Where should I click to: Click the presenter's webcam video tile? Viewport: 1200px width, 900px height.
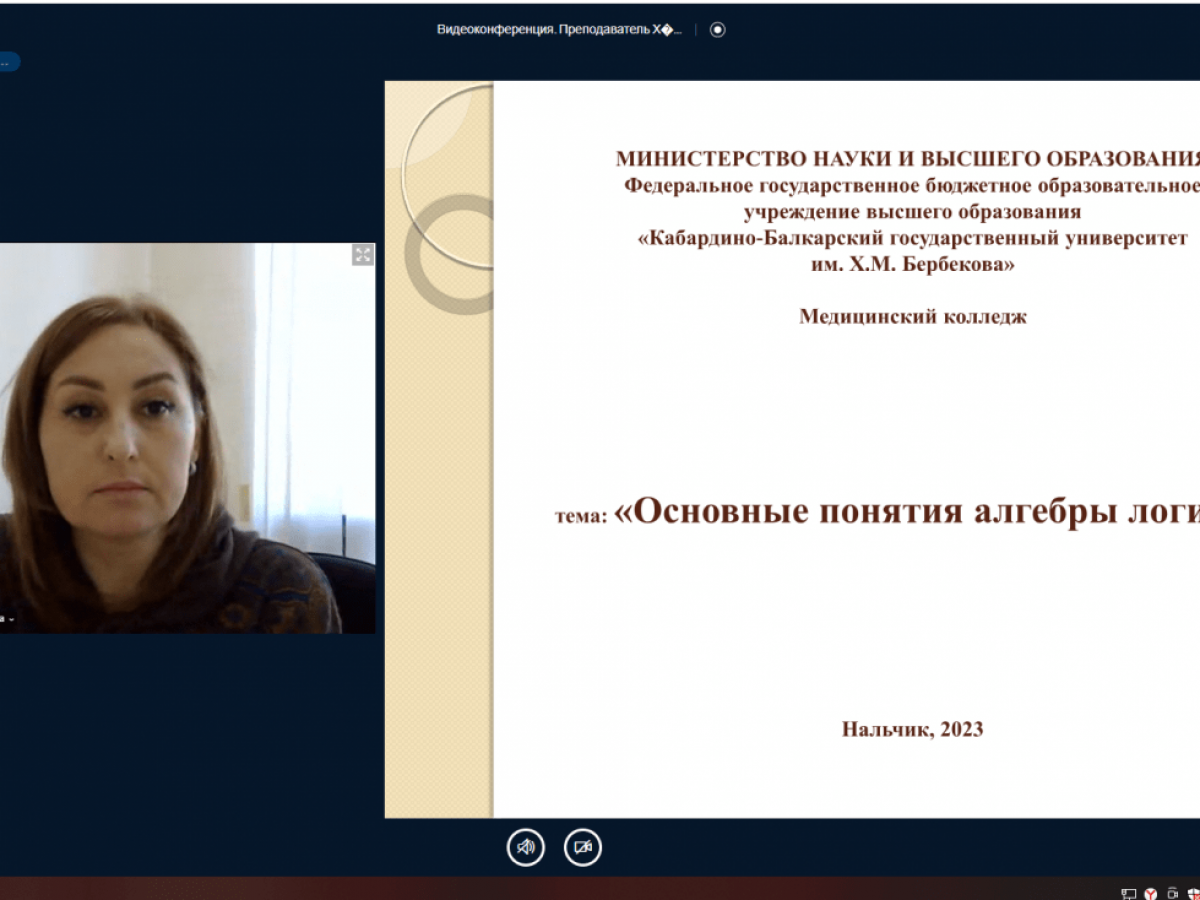[188, 438]
